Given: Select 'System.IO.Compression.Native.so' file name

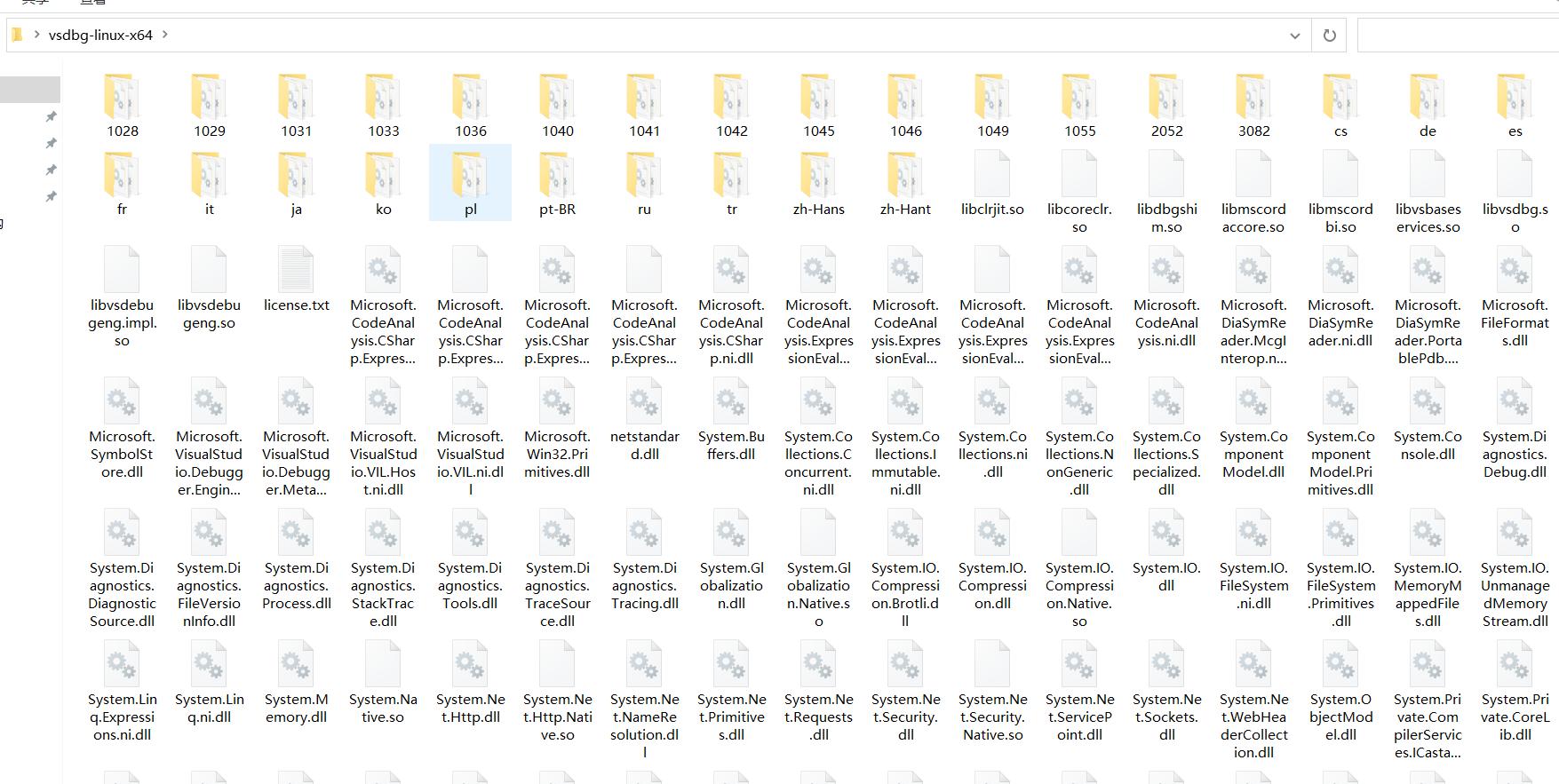Looking at the screenshot, I should click(1079, 595).
